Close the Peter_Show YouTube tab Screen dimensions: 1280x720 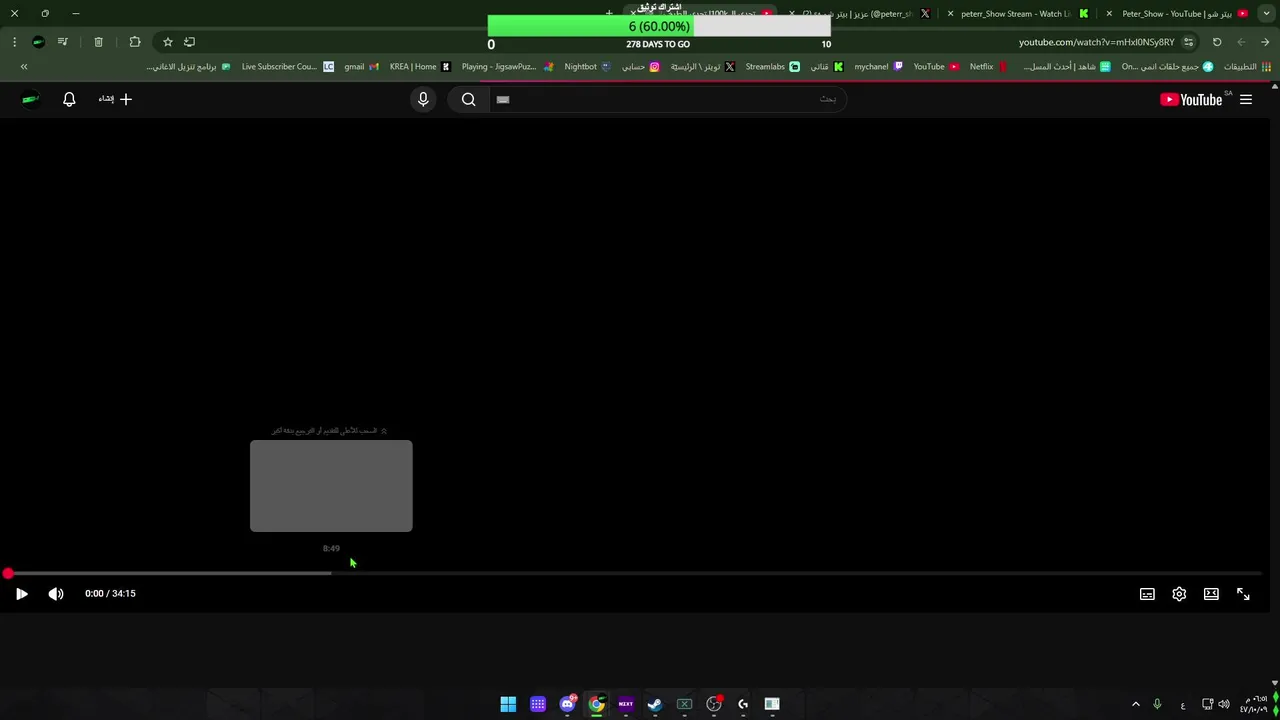tap(1109, 14)
